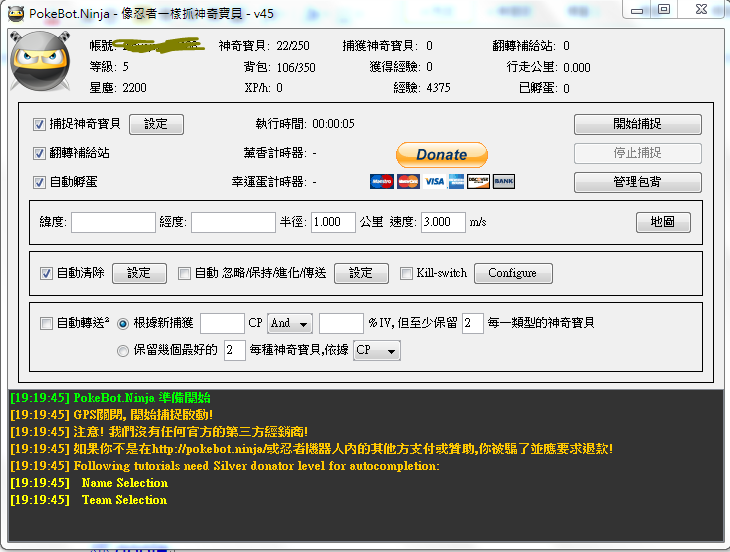The image size is (730, 552).
Task: Click the CP threshold input field
Action: coord(223,323)
